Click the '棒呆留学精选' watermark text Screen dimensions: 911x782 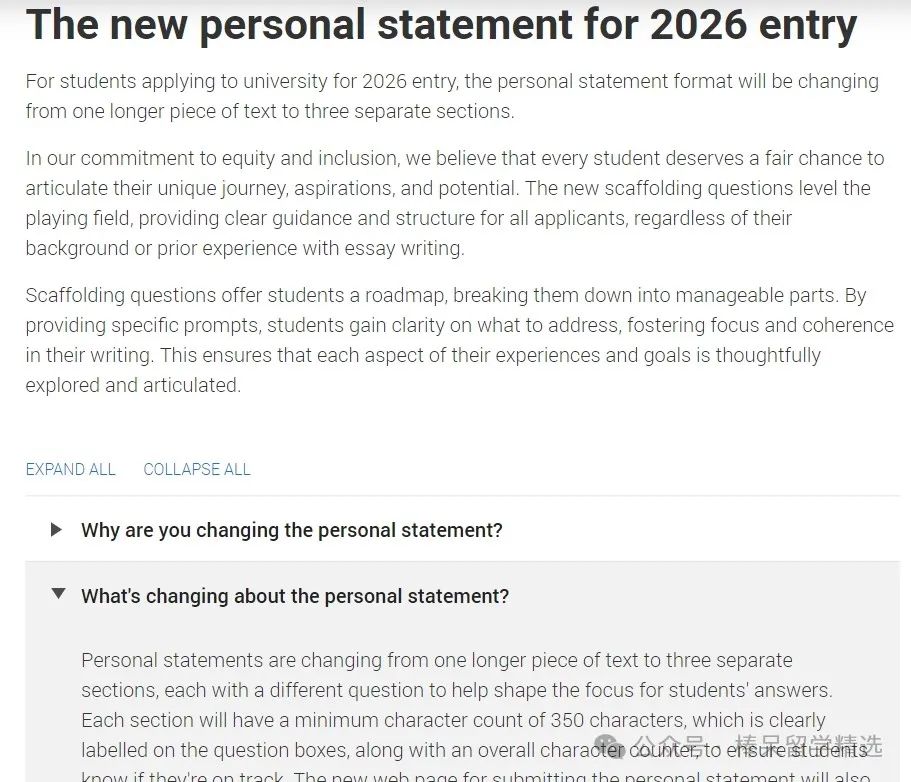pyautogui.click(x=808, y=746)
